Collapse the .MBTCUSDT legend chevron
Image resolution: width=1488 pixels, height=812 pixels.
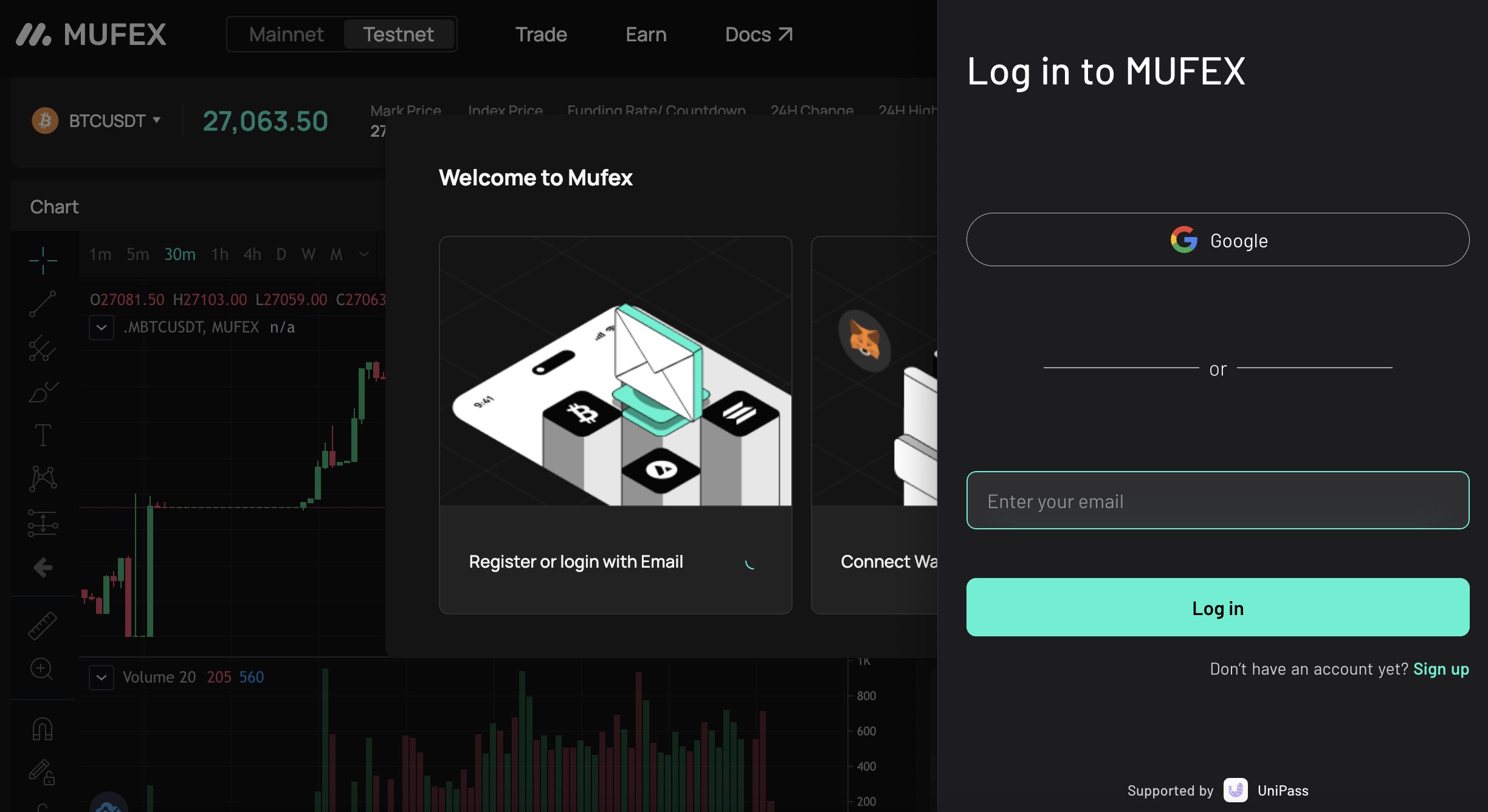click(x=102, y=328)
